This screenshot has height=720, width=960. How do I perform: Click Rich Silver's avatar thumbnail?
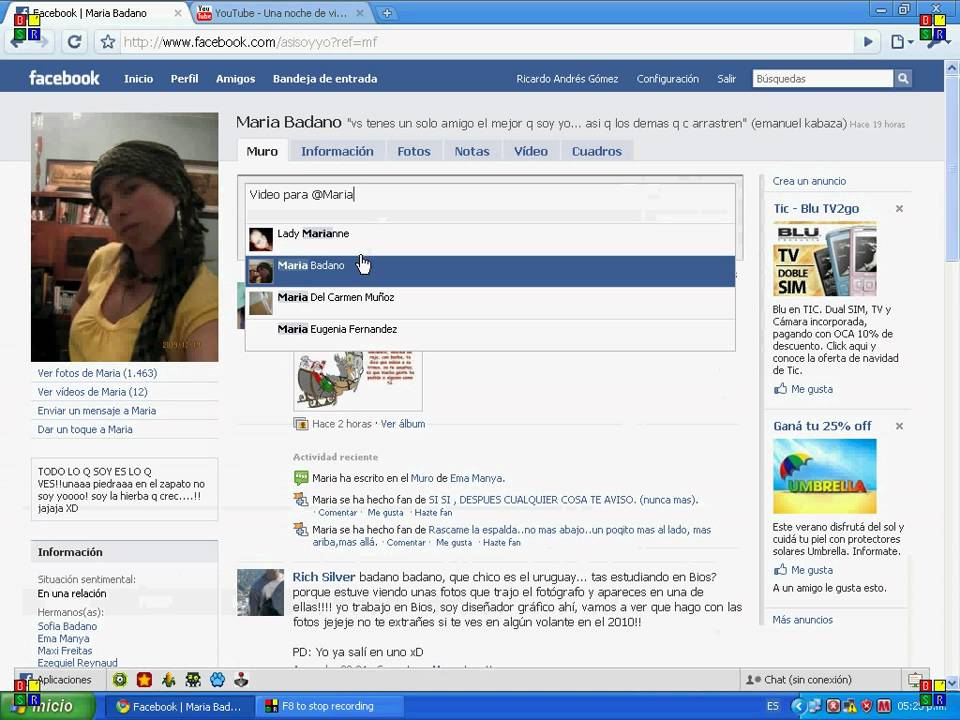click(x=260, y=592)
